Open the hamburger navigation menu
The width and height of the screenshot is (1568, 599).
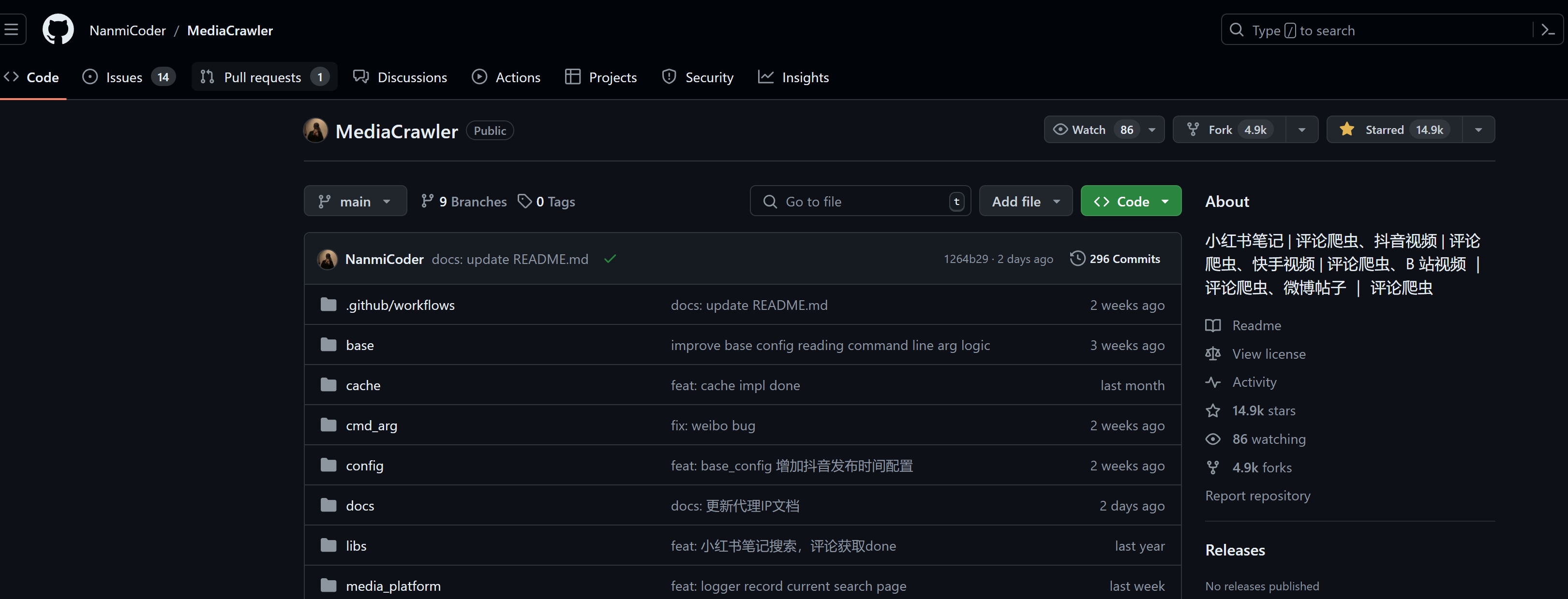(11, 29)
